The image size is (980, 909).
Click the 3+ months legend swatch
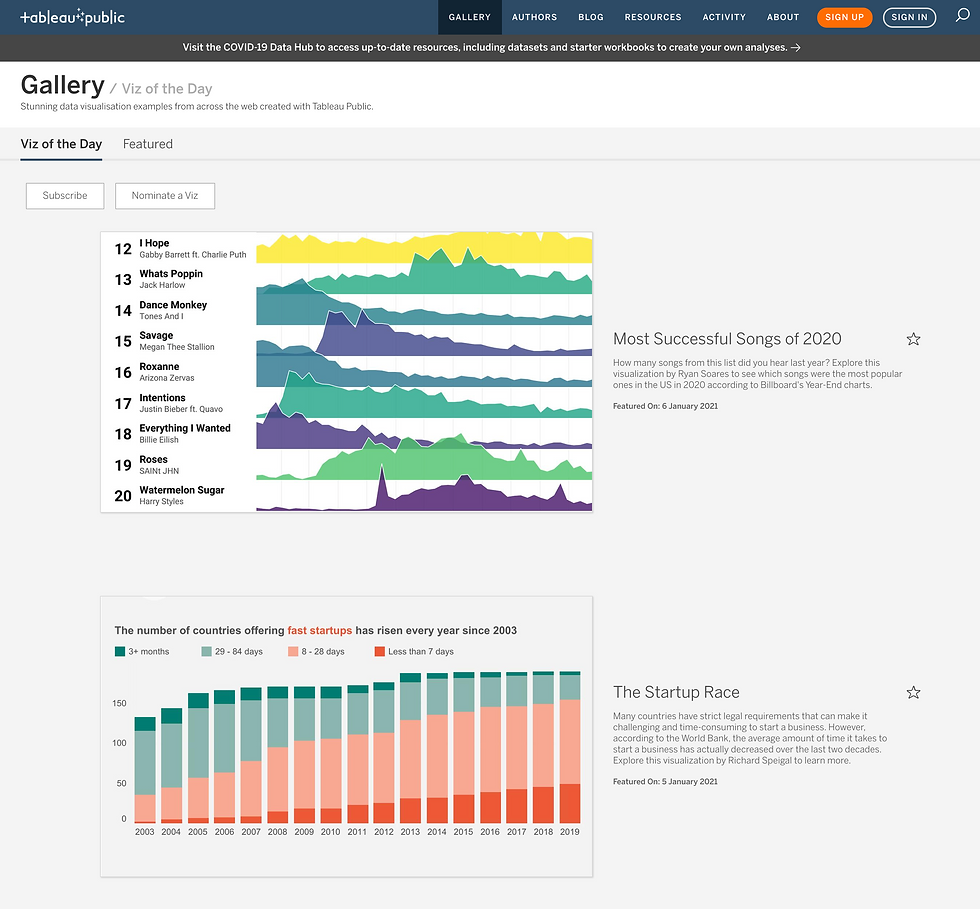pyautogui.click(x=120, y=651)
